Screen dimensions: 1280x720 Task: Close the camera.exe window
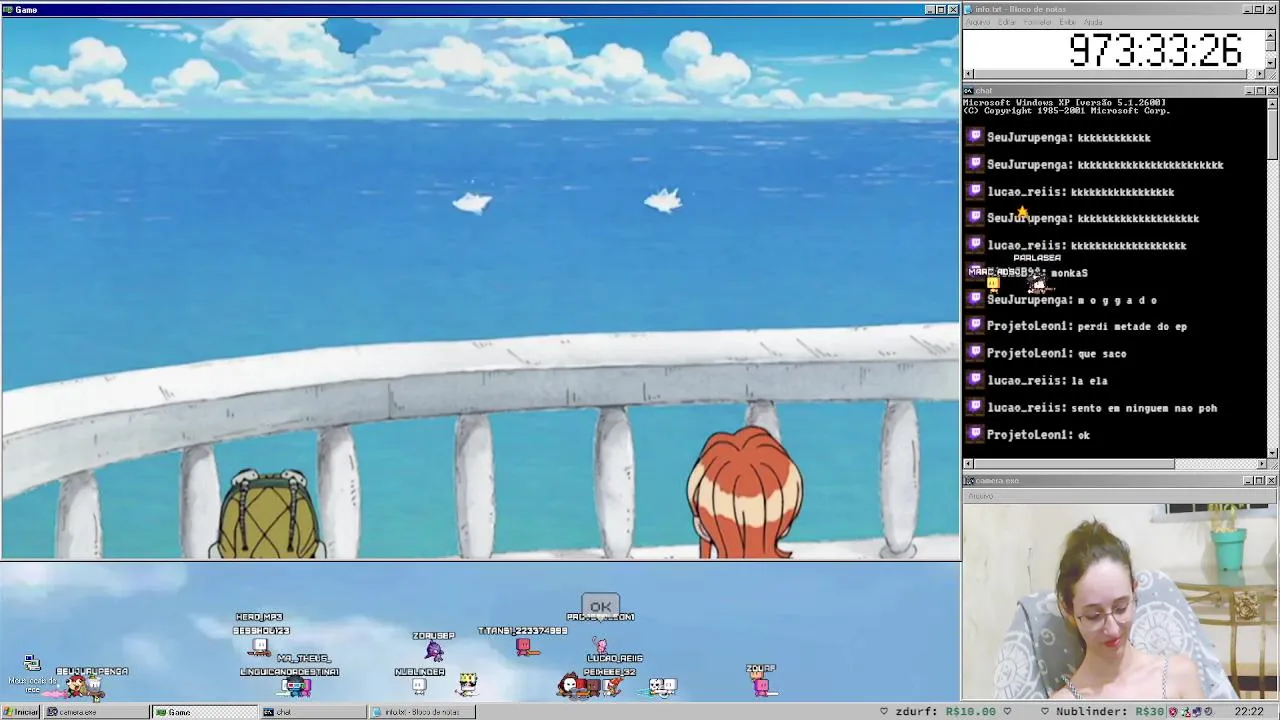tap(1272, 481)
